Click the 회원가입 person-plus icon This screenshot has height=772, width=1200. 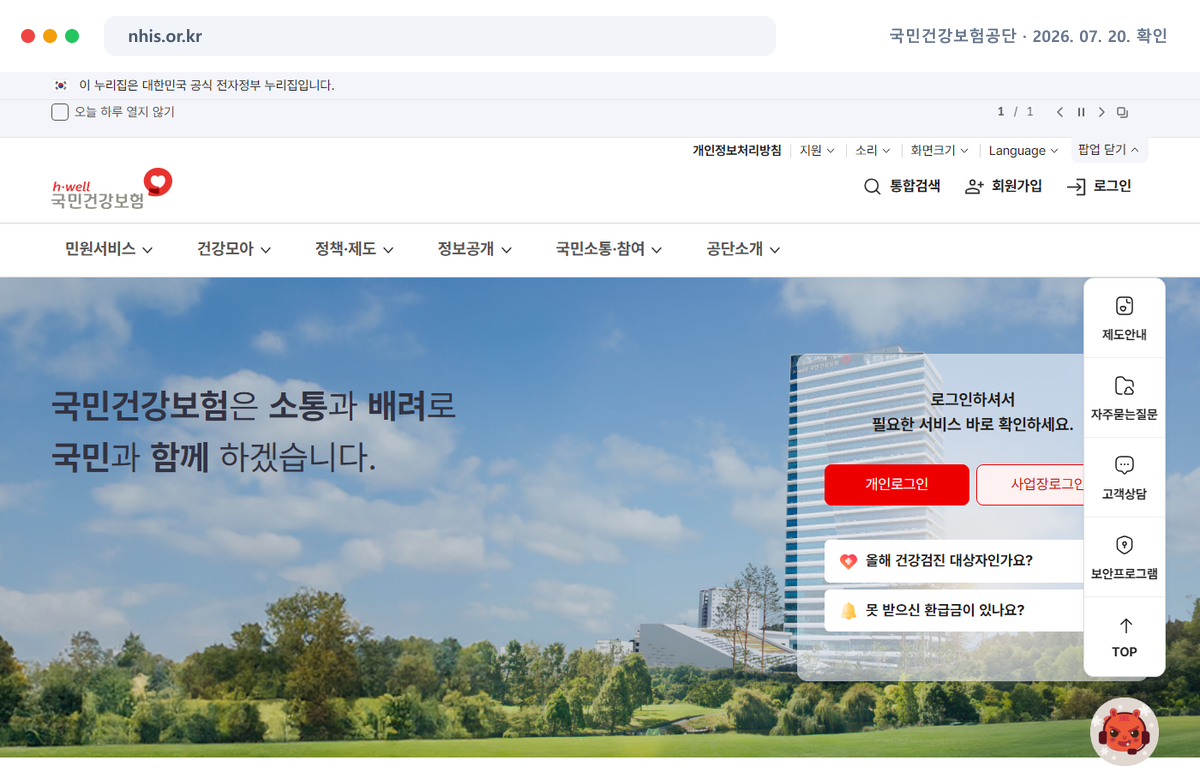click(975, 186)
